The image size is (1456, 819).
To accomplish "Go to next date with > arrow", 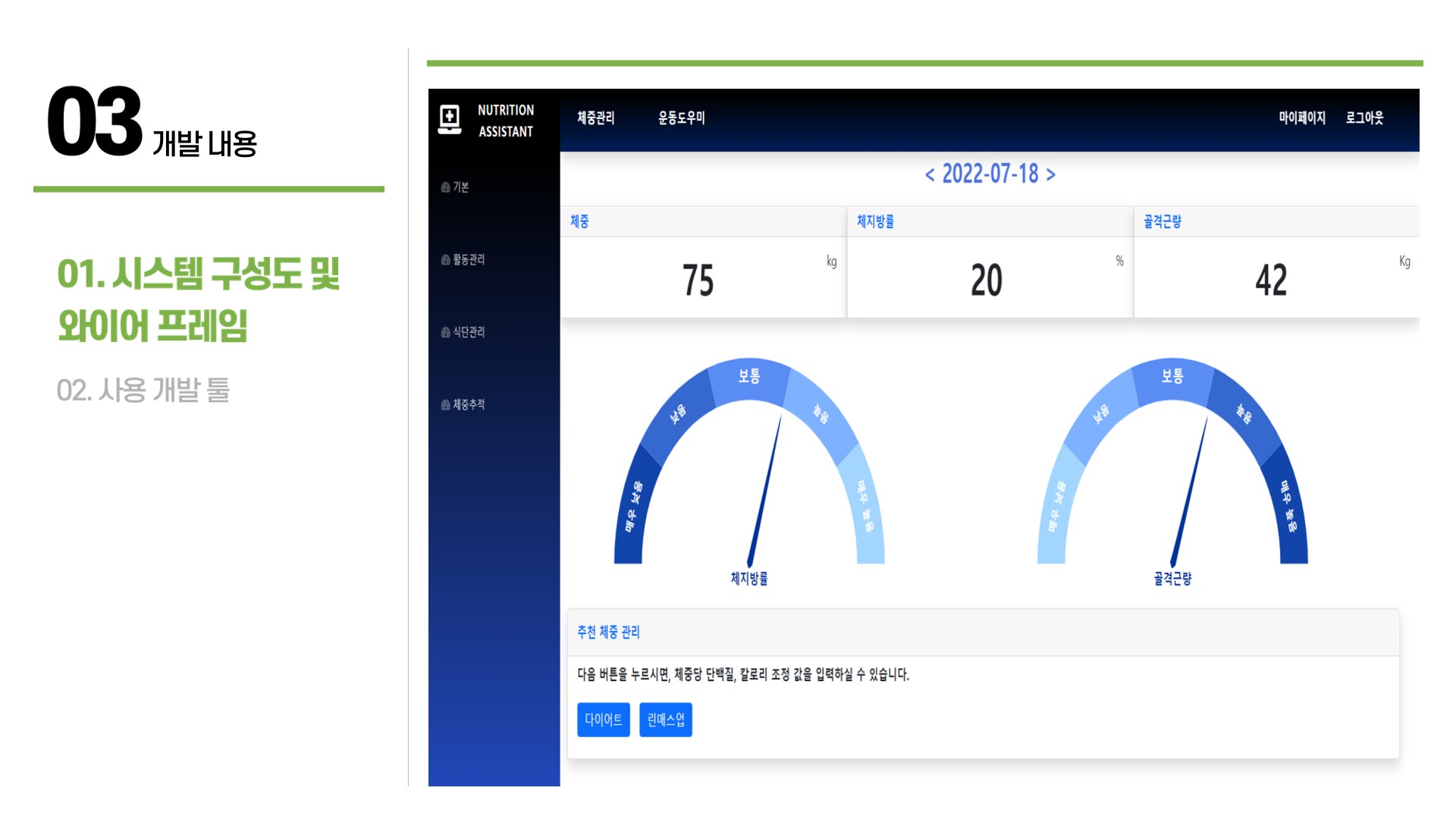I will click(x=1050, y=175).
